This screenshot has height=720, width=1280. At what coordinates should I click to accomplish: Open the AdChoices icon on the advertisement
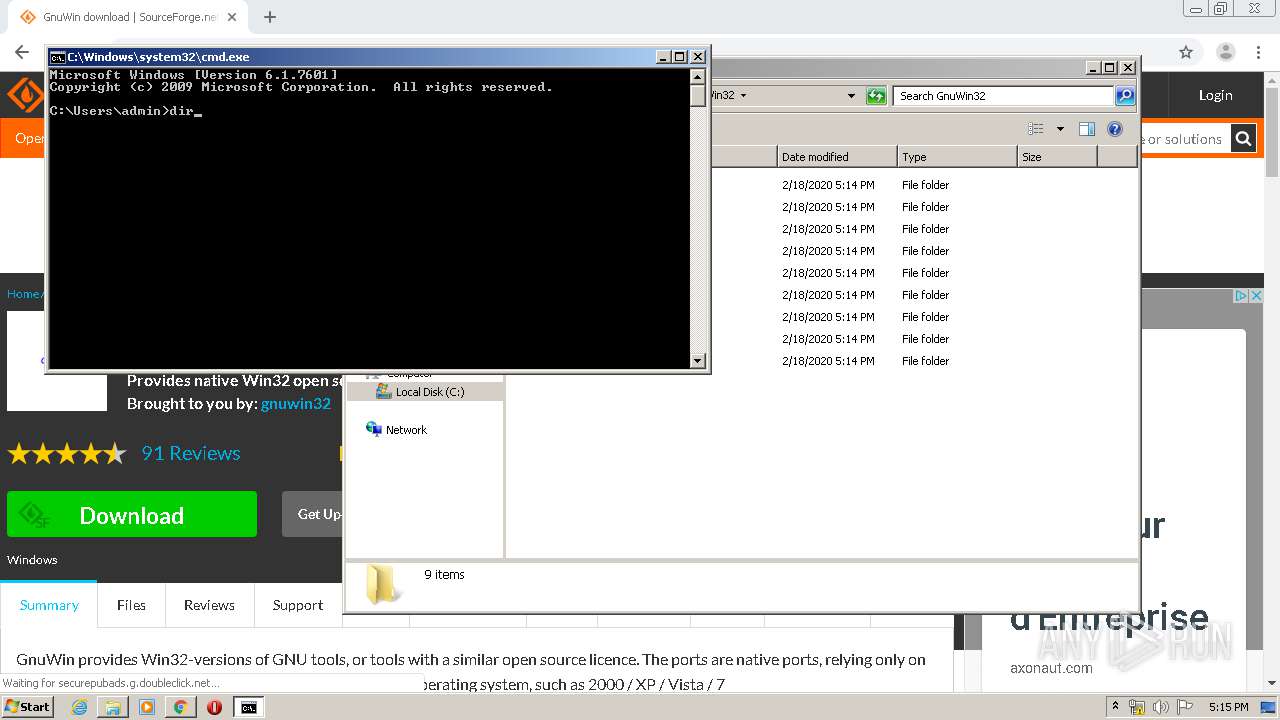tap(1241, 296)
